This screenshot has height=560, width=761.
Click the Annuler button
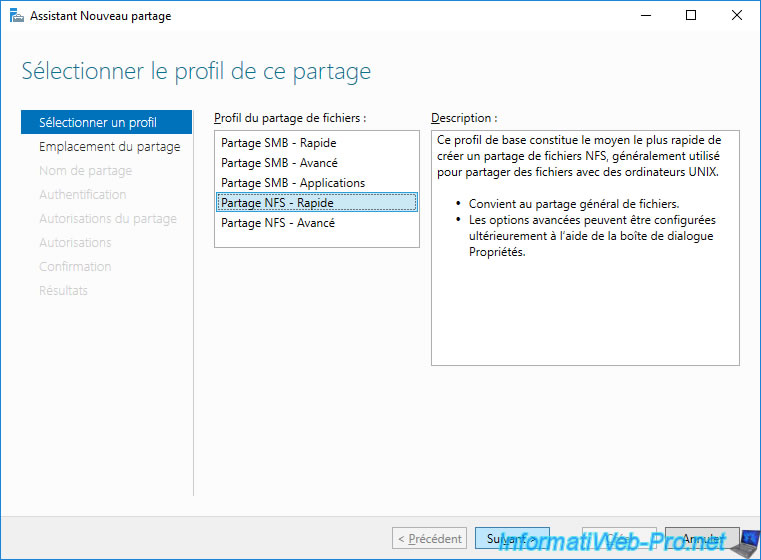tap(702, 538)
